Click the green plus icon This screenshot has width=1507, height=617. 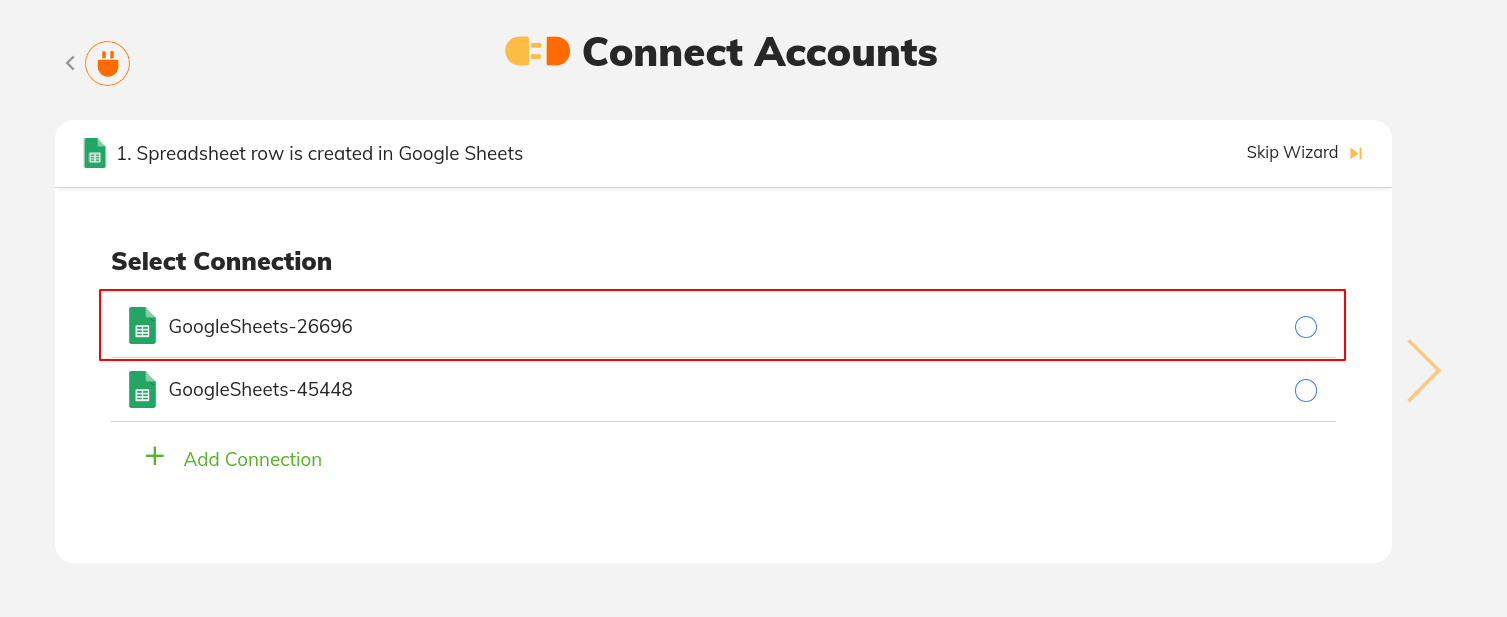(155, 457)
